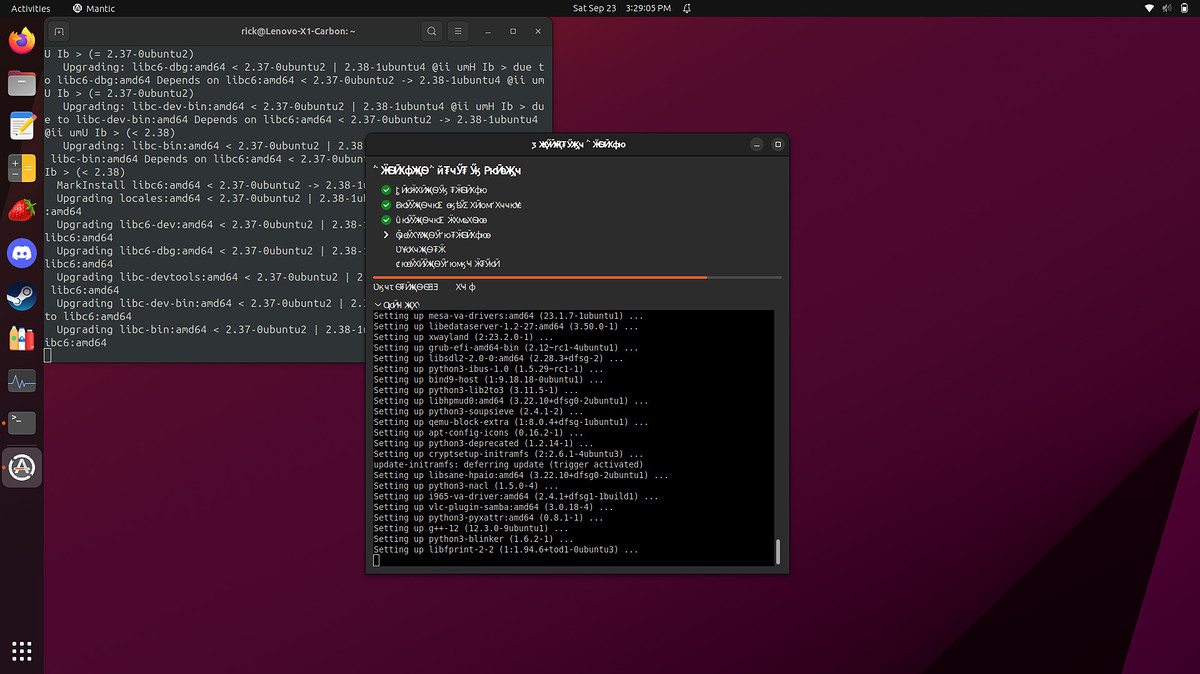The width and height of the screenshot is (1200, 674).
Task: Click 'Upgrading locales:amd64' line in the terminal
Action: point(211,198)
